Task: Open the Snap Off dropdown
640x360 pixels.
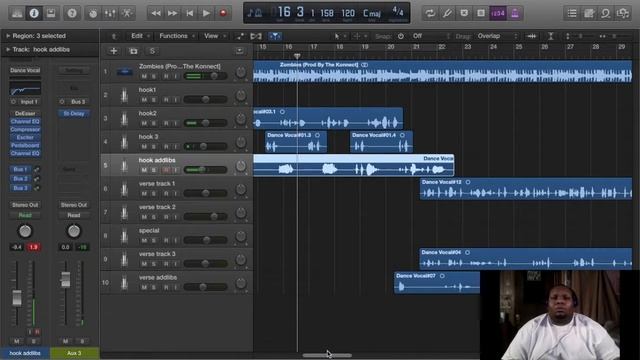Action: pyautogui.click(x=431, y=36)
